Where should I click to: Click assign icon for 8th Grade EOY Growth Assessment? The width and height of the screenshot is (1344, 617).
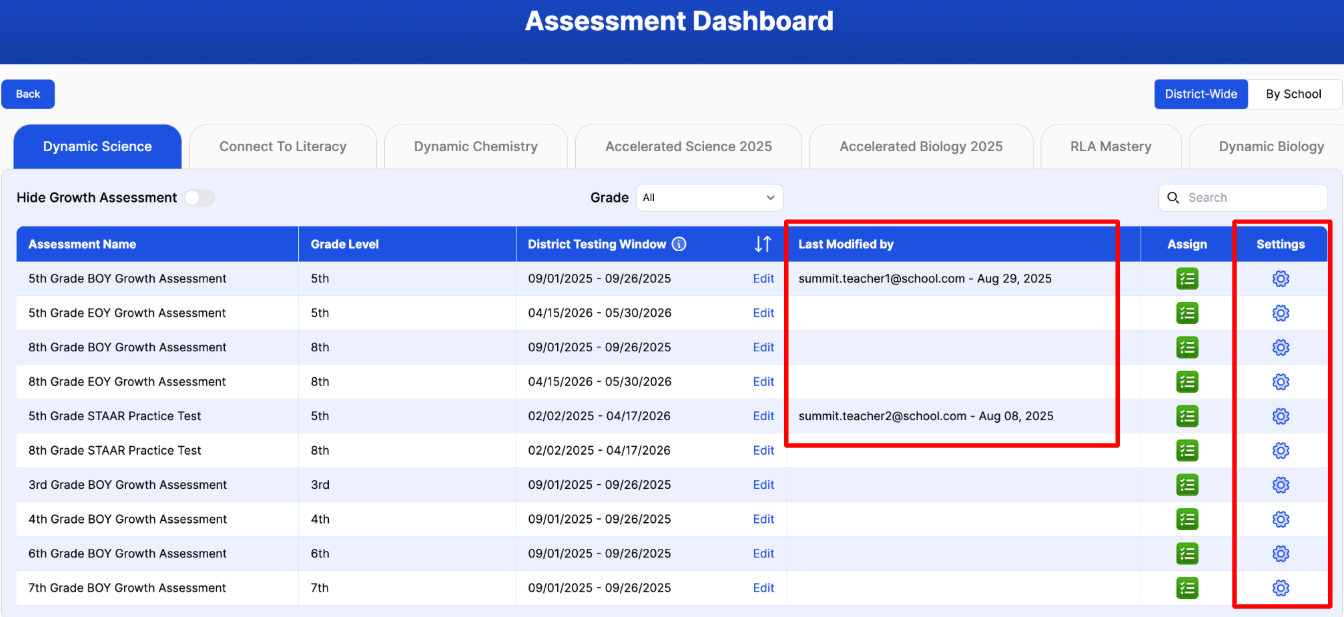coord(1187,382)
